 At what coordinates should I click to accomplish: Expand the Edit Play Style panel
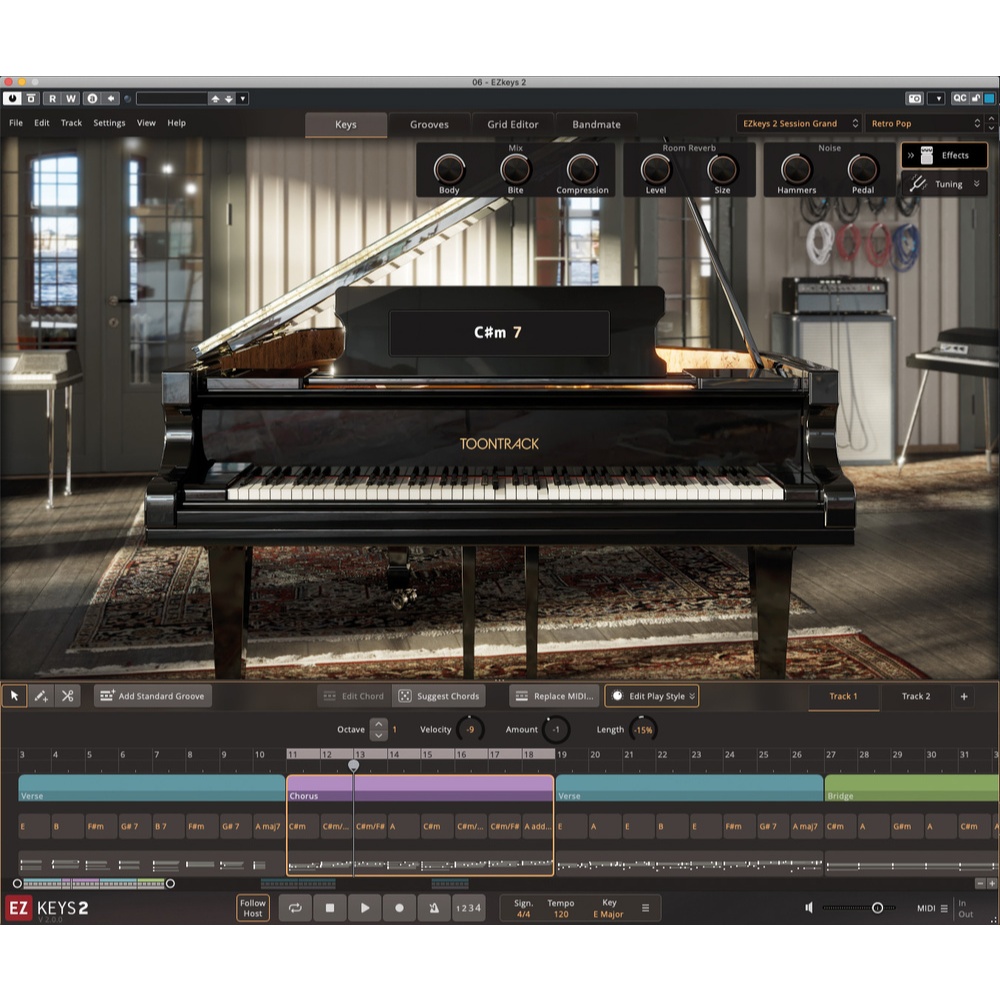pyautogui.click(x=652, y=696)
